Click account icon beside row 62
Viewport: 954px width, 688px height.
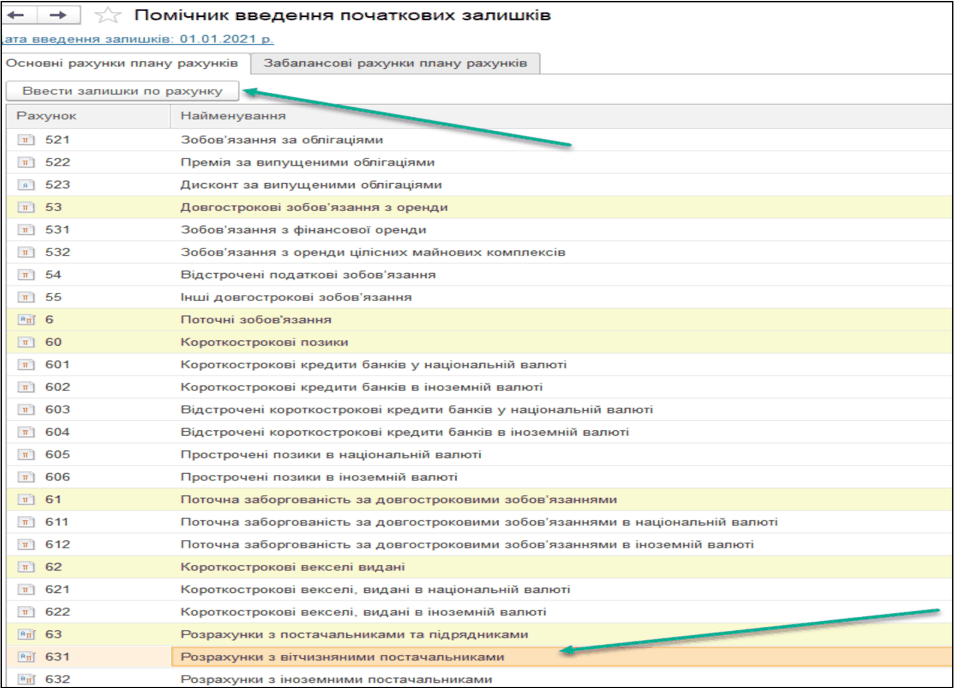[x=27, y=567]
